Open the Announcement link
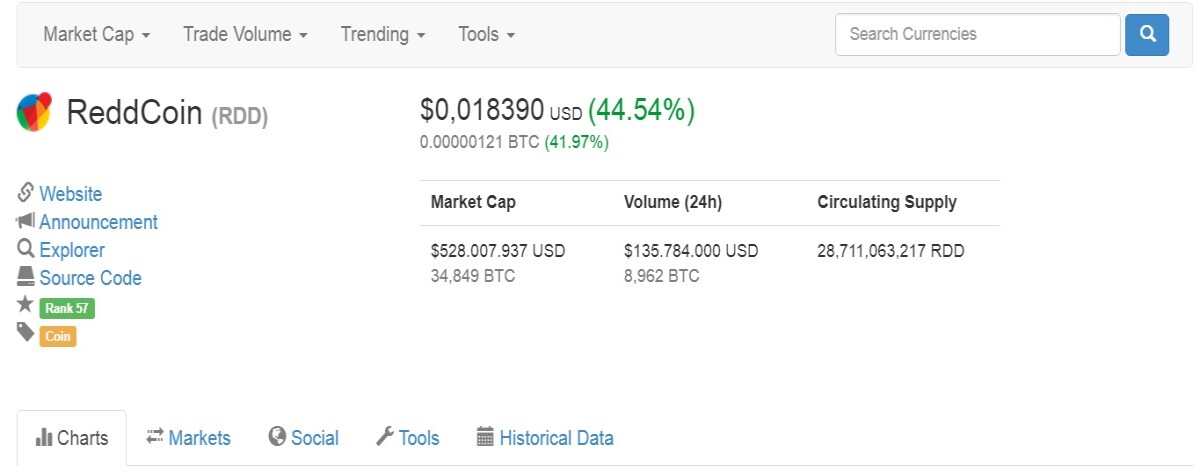Screen dimensions: 1200x472 (x=99, y=222)
